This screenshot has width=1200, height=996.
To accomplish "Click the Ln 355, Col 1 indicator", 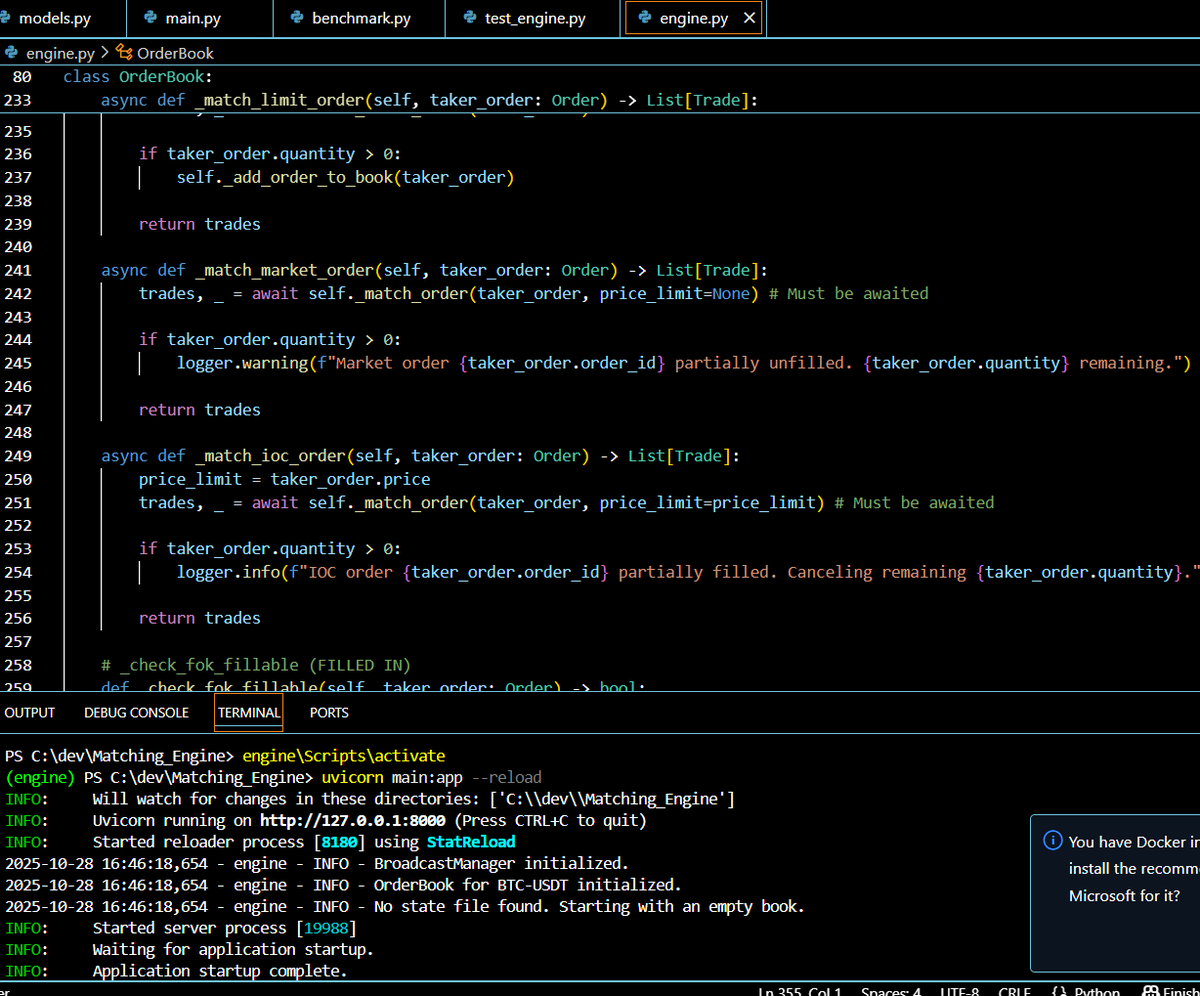I will pyautogui.click(x=801, y=991).
